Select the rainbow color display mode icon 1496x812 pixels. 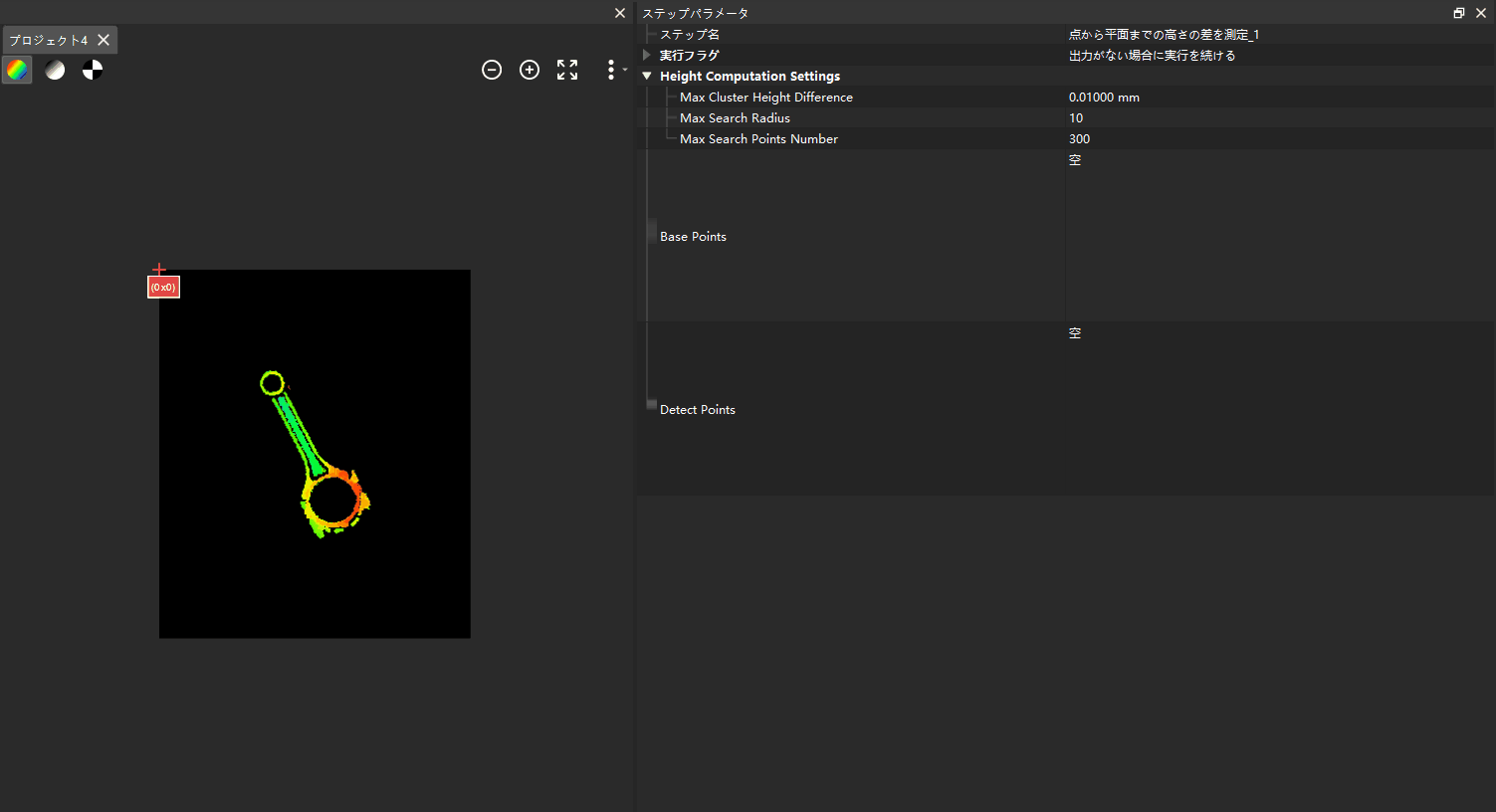click(x=17, y=70)
